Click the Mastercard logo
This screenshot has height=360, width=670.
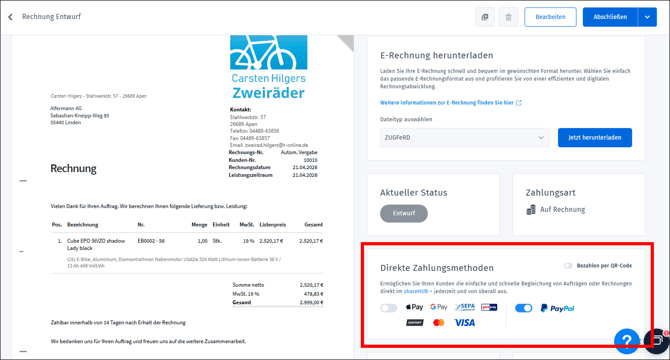tap(439, 322)
